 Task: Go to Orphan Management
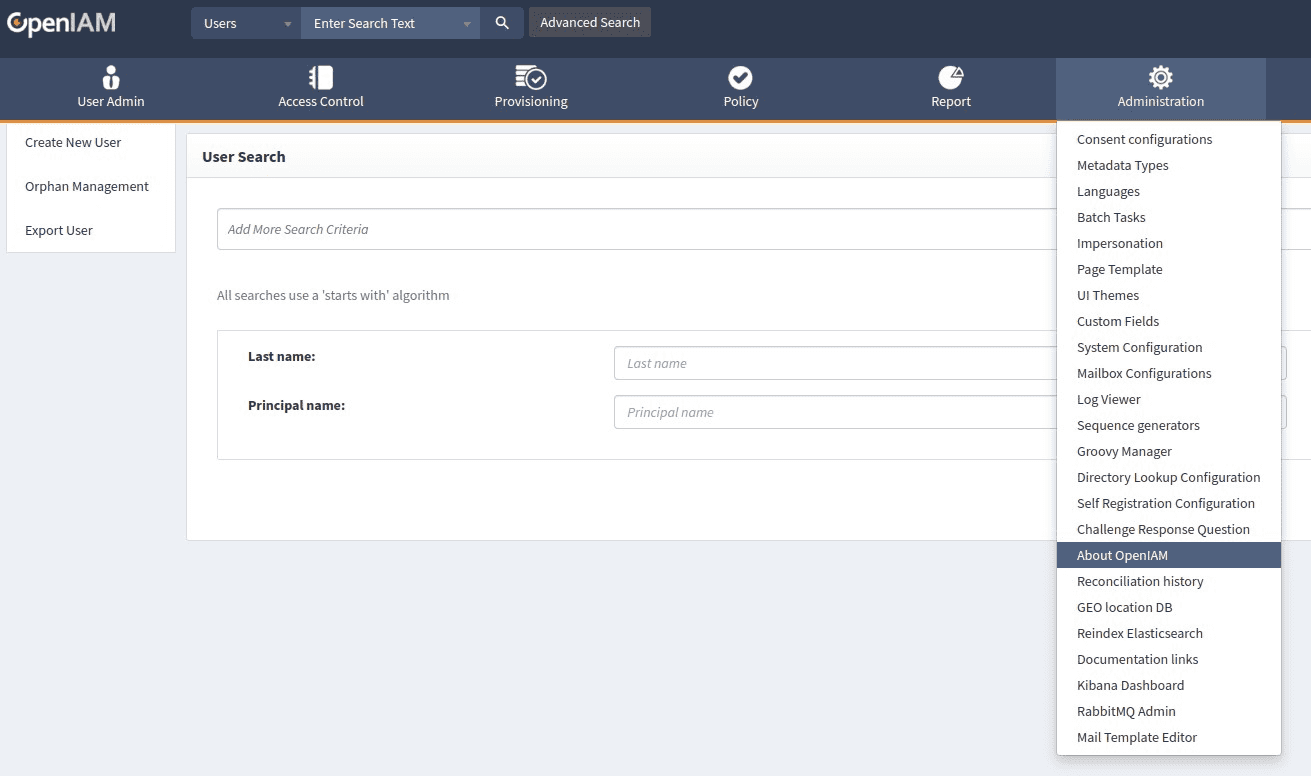click(x=87, y=186)
